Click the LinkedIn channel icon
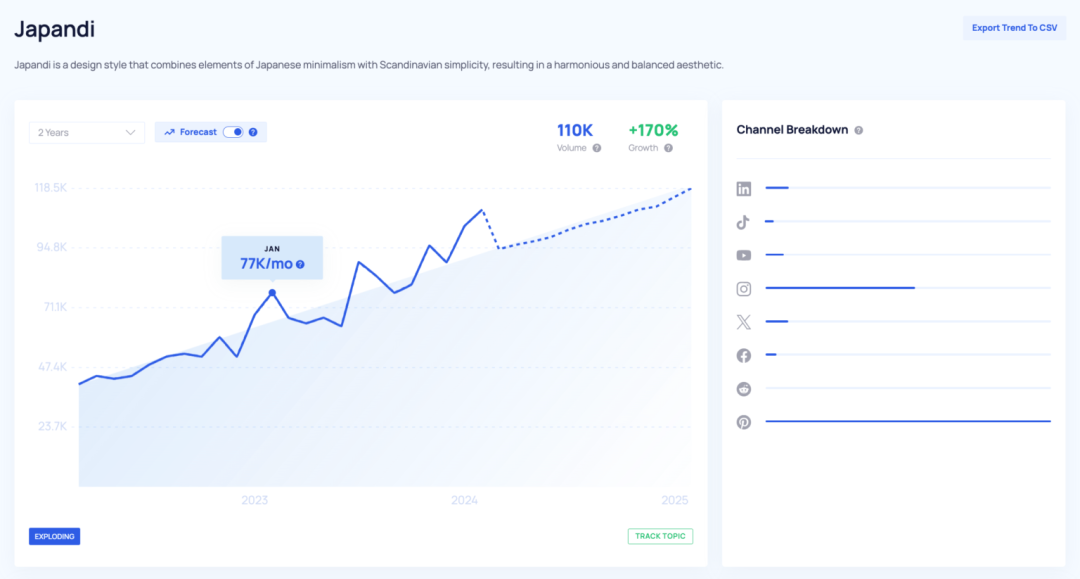 744,189
